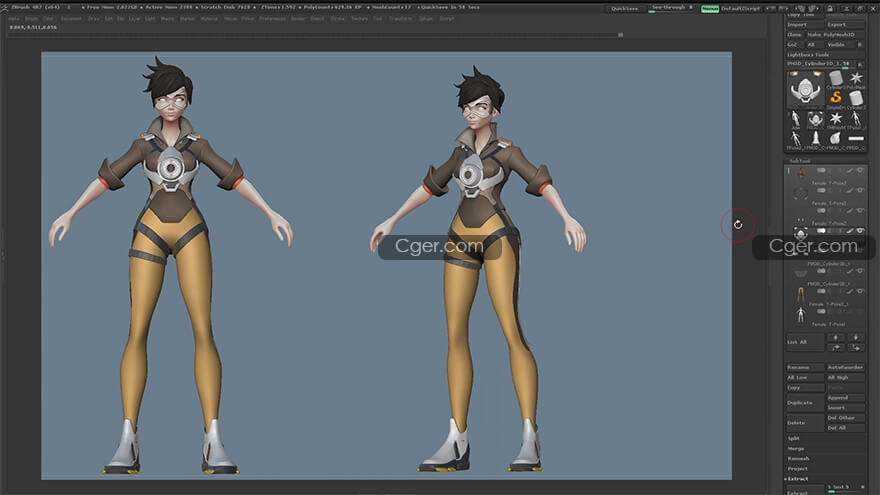Click the Import button
The image size is (880, 495).
[x=804, y=25]
